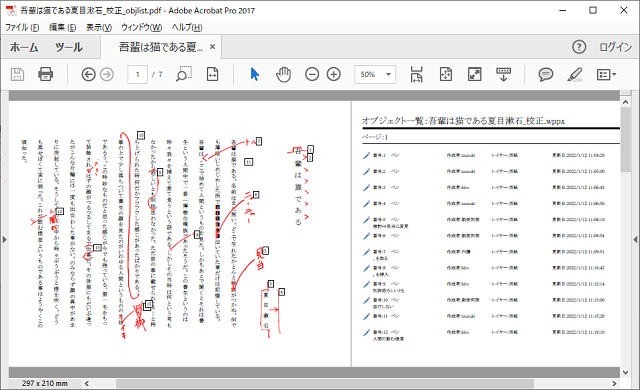The image size is (640, 390).
Task: Open the ファイル(F) menu
Action: pos(22,27)
